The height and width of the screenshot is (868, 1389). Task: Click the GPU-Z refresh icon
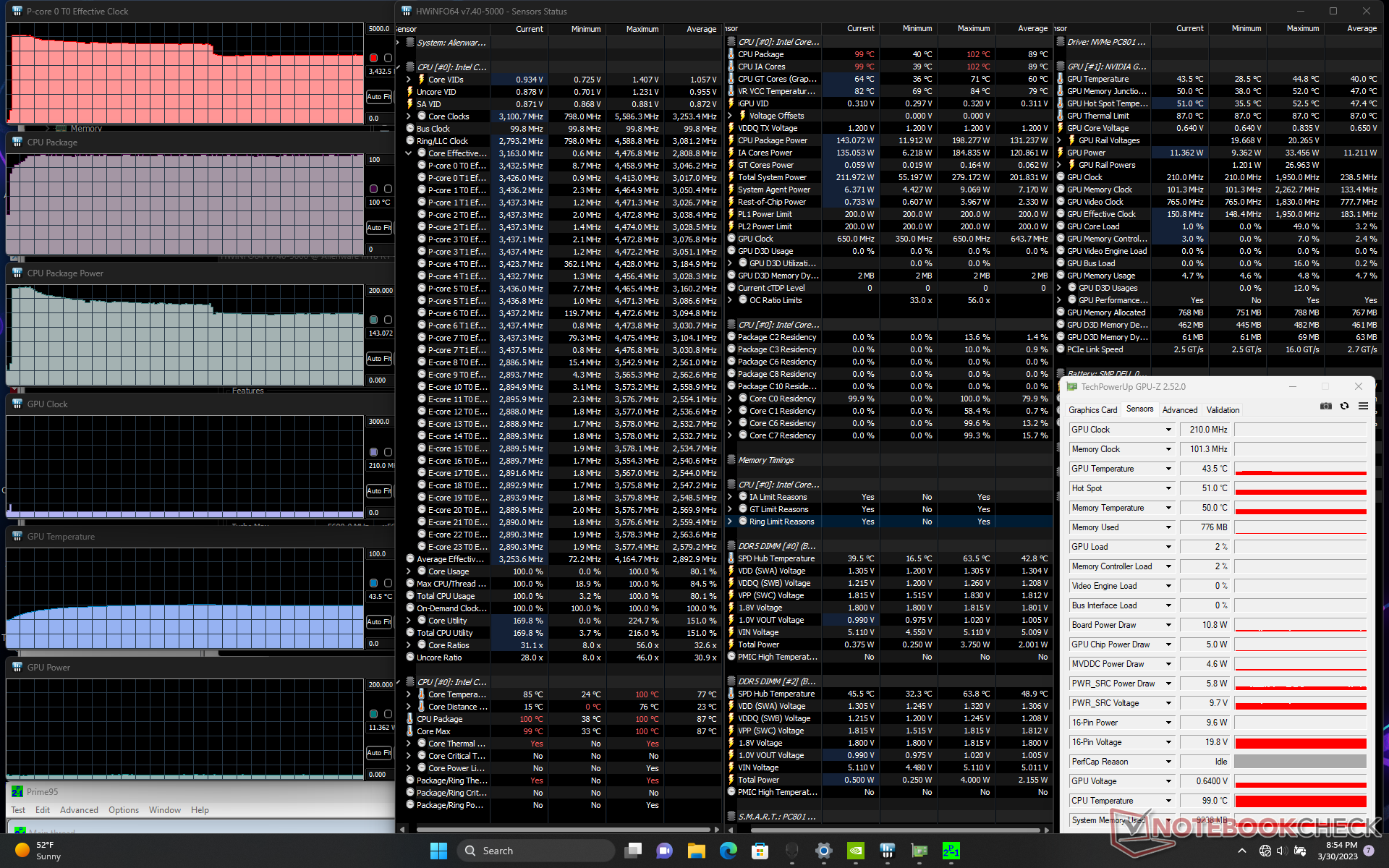pyautogui.click(x=1344, y=406)
